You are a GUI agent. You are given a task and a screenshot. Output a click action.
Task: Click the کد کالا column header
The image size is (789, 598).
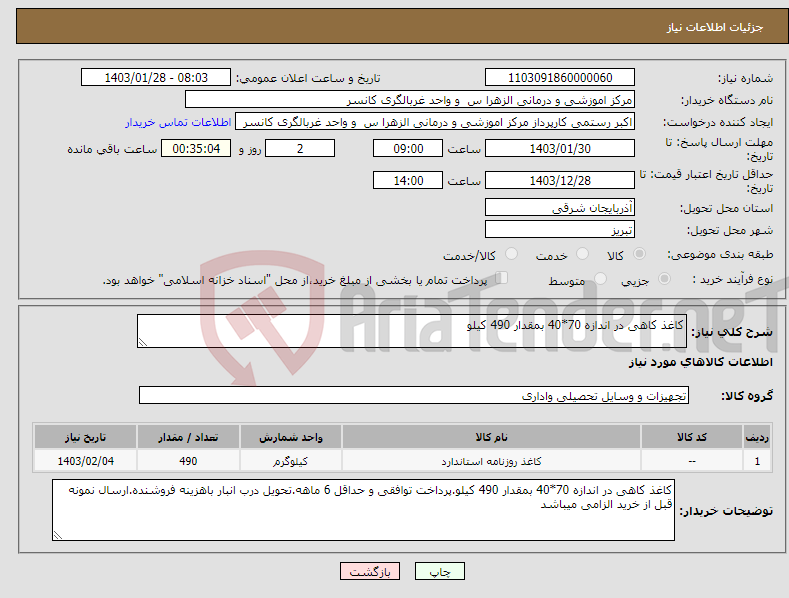coord(692,437)
